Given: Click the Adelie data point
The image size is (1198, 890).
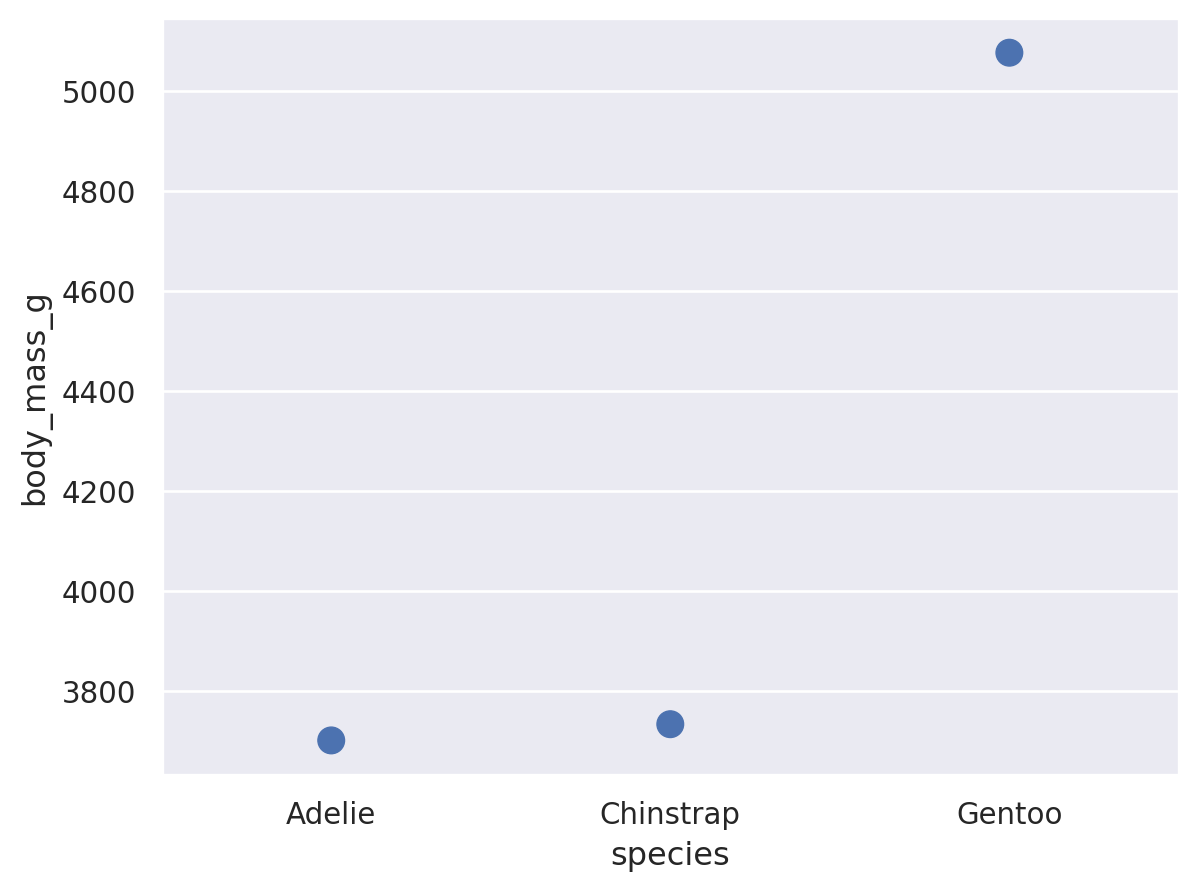Looking at the screenshot, I should pos(331,740).
